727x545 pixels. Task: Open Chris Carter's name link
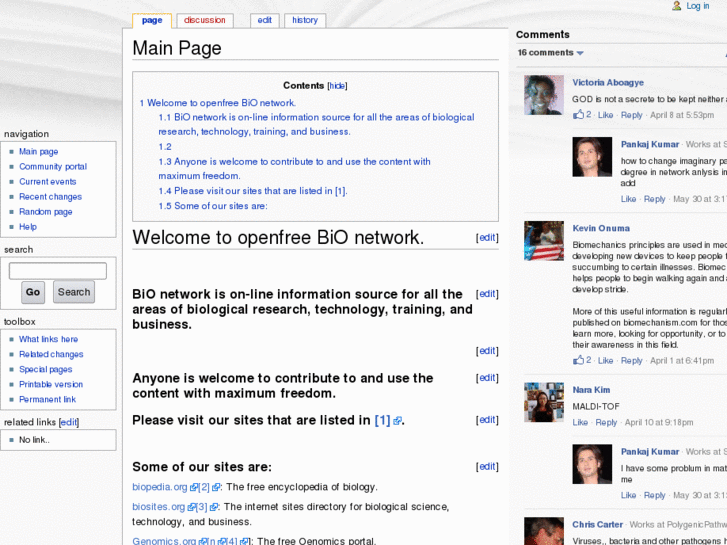(597, 525)
